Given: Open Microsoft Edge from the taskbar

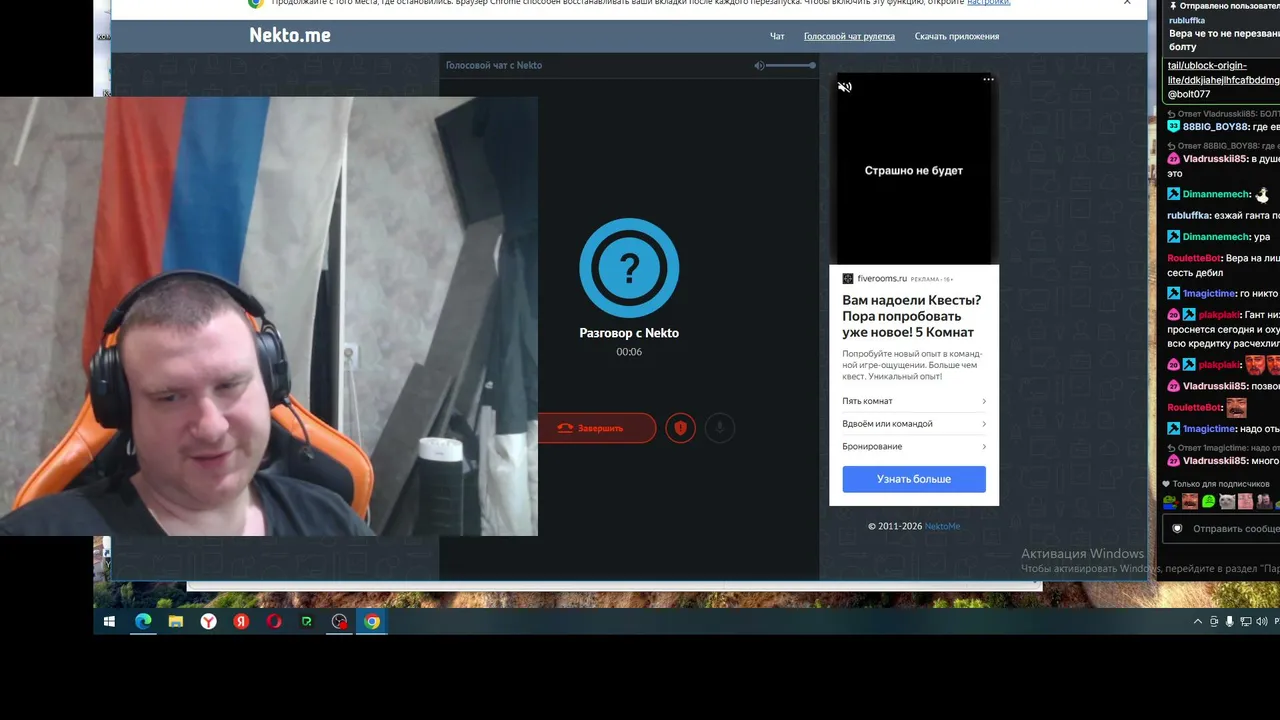Looking at the screenshot, I should [x=143, y=622].
